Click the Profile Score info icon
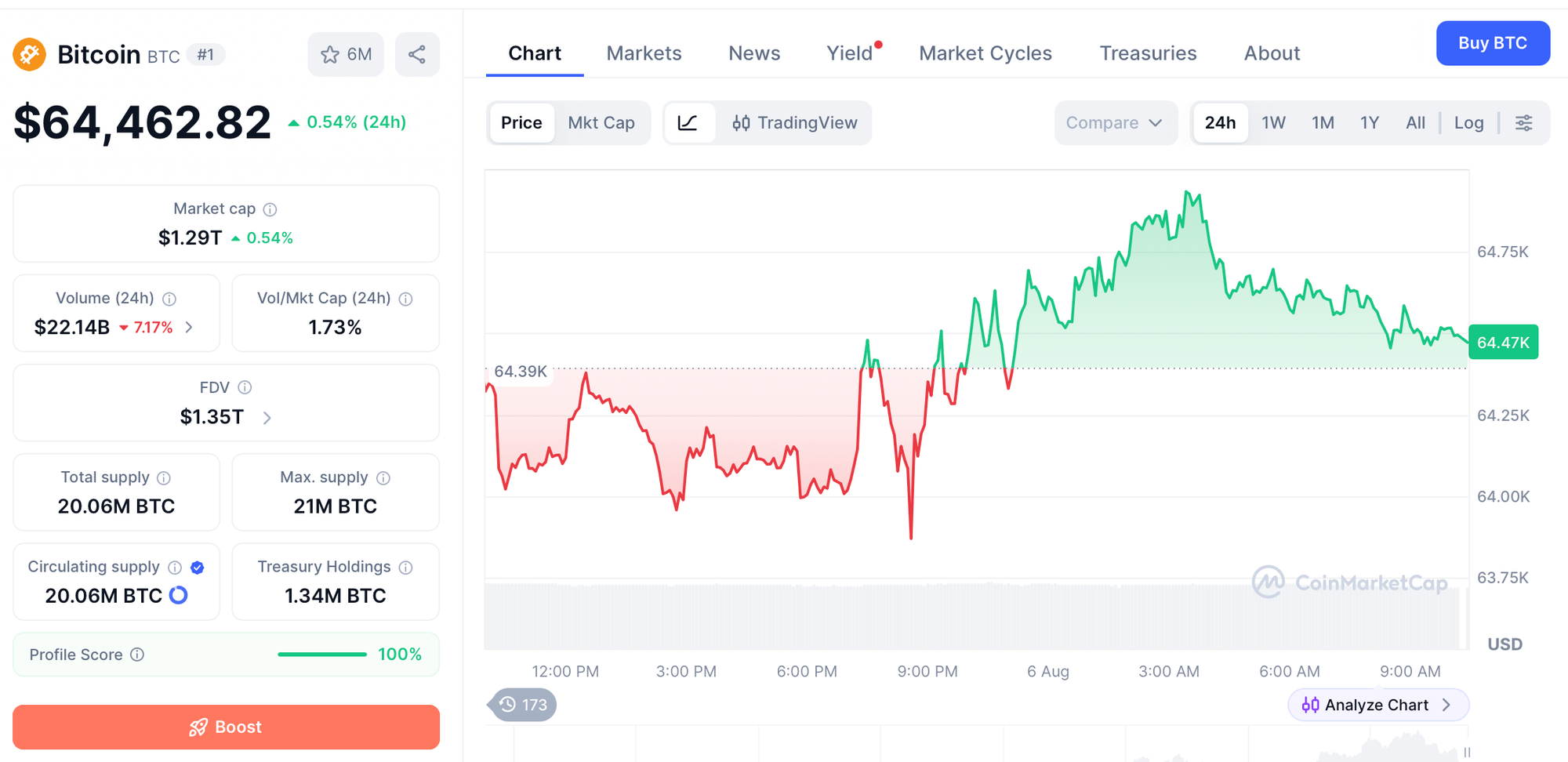Viewport: 1568px width, 762px height. point(137,655)
